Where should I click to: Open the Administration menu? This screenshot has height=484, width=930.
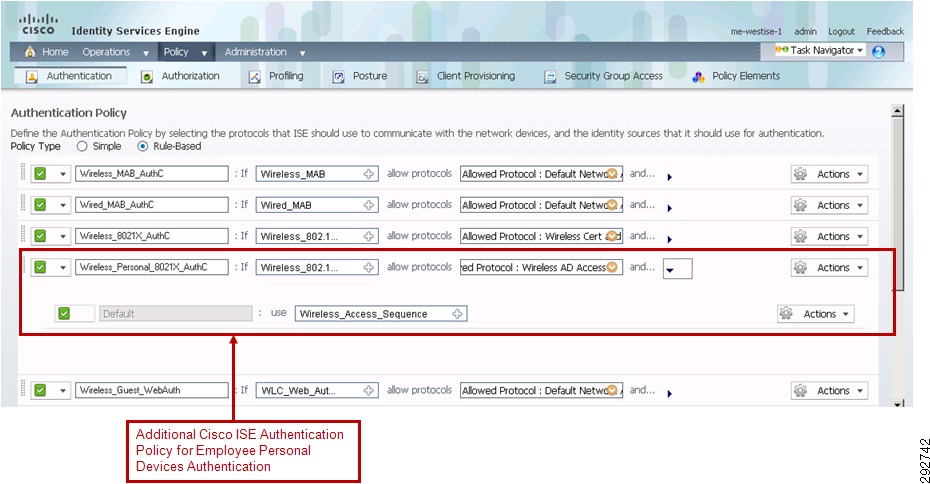click(265, 52)
